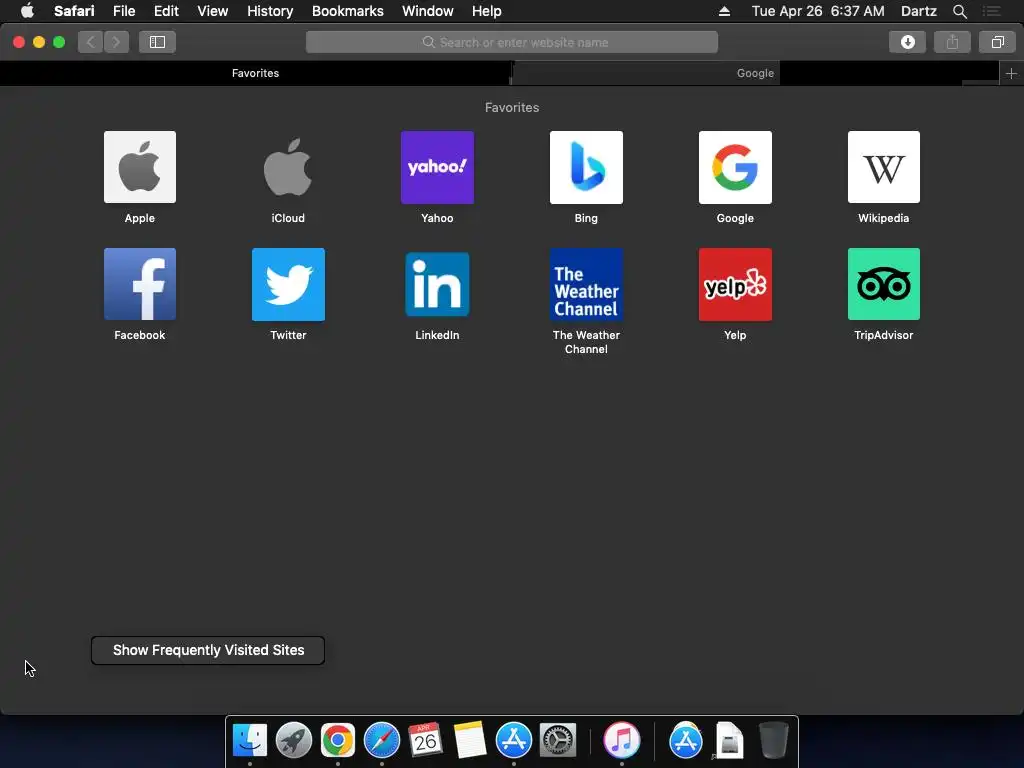Viewport: 1024px width, 768px height.
Task: Minimize Safari with yellow button
Action: (39, 42)
